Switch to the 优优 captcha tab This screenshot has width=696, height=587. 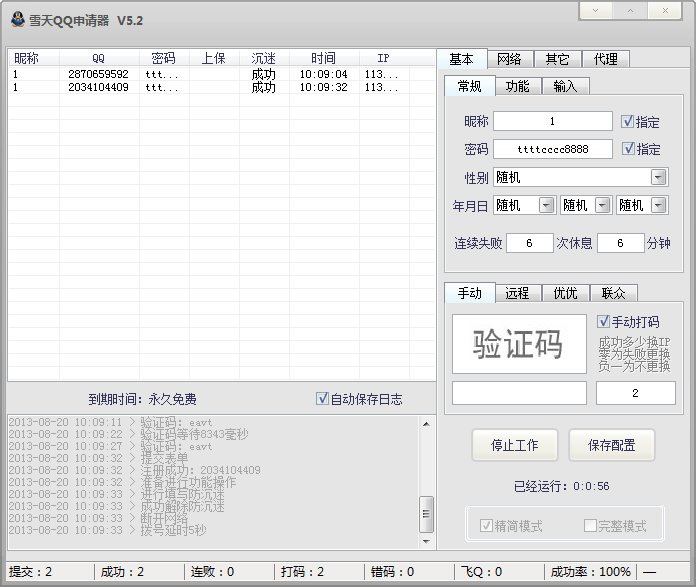pos(566,293)
